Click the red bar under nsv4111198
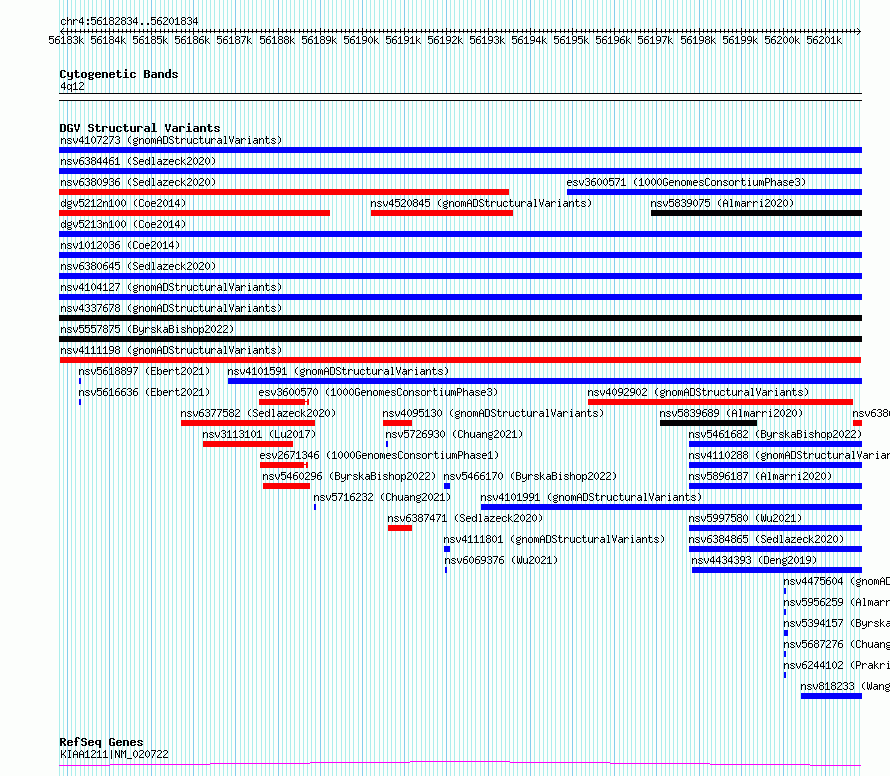 [460, 360]
